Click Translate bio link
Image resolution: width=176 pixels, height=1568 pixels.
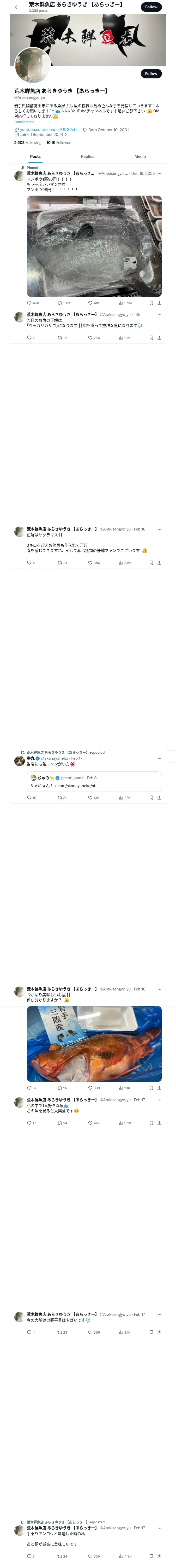pos(24,122)
